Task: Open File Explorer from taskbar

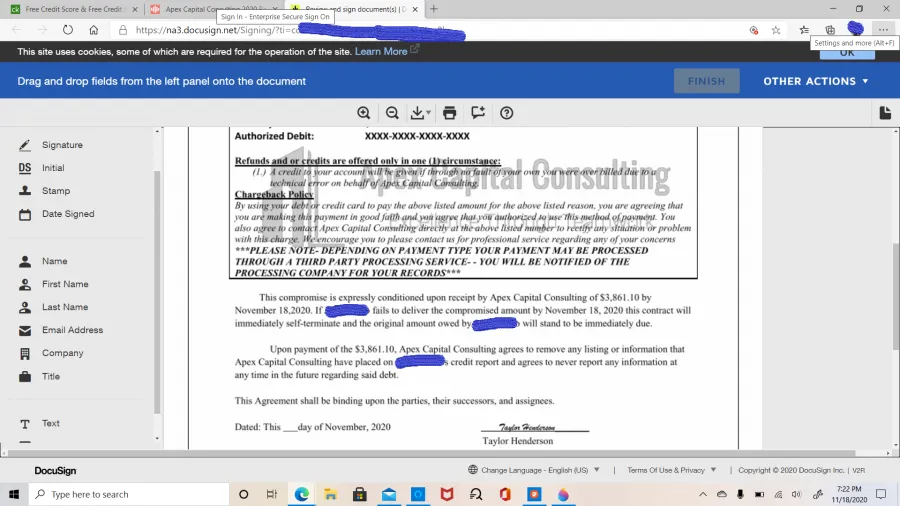Action: click(331, 494)
